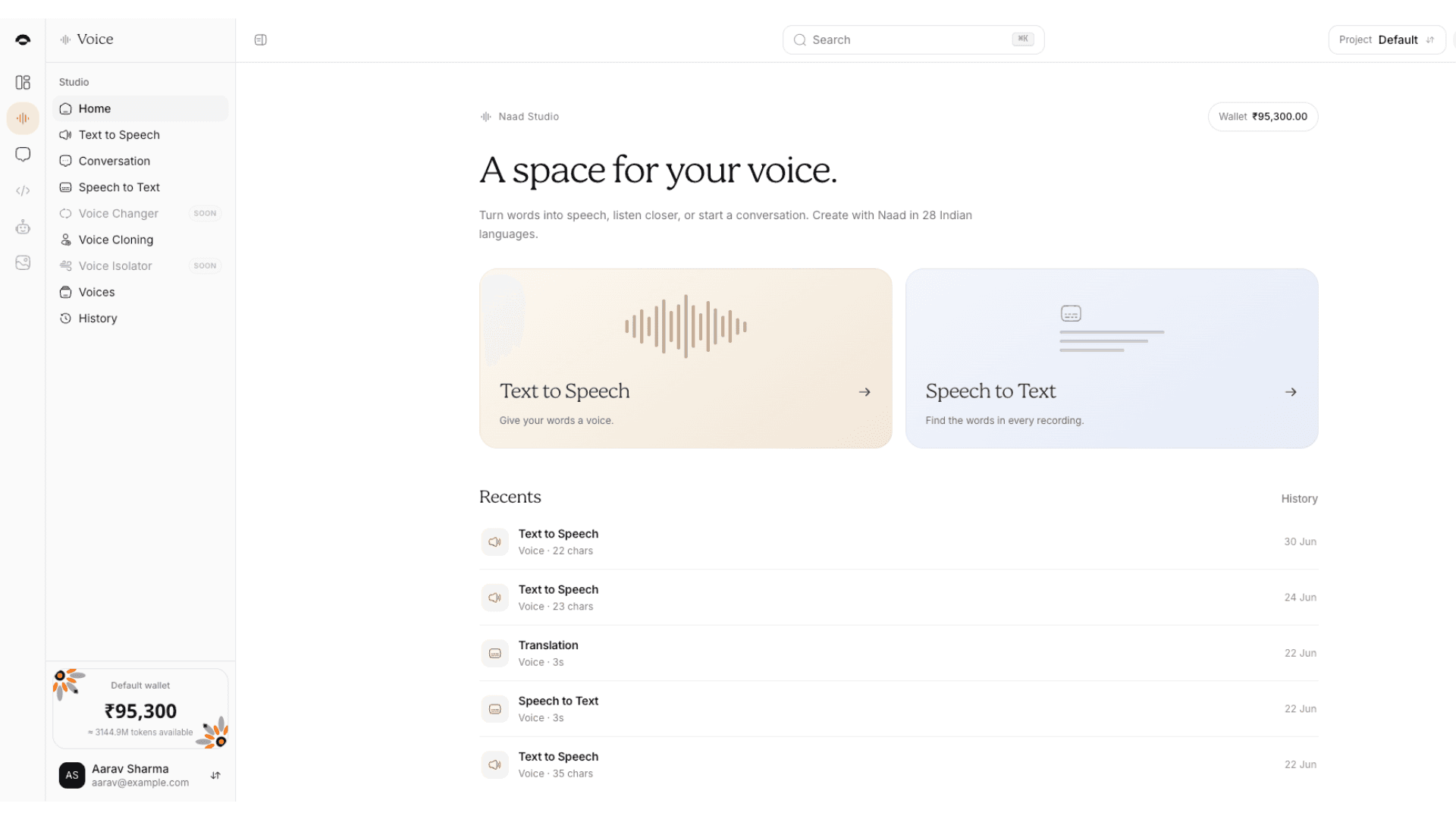Collapse sidebar with the panel toggle icon

click(x=260, y=39)
